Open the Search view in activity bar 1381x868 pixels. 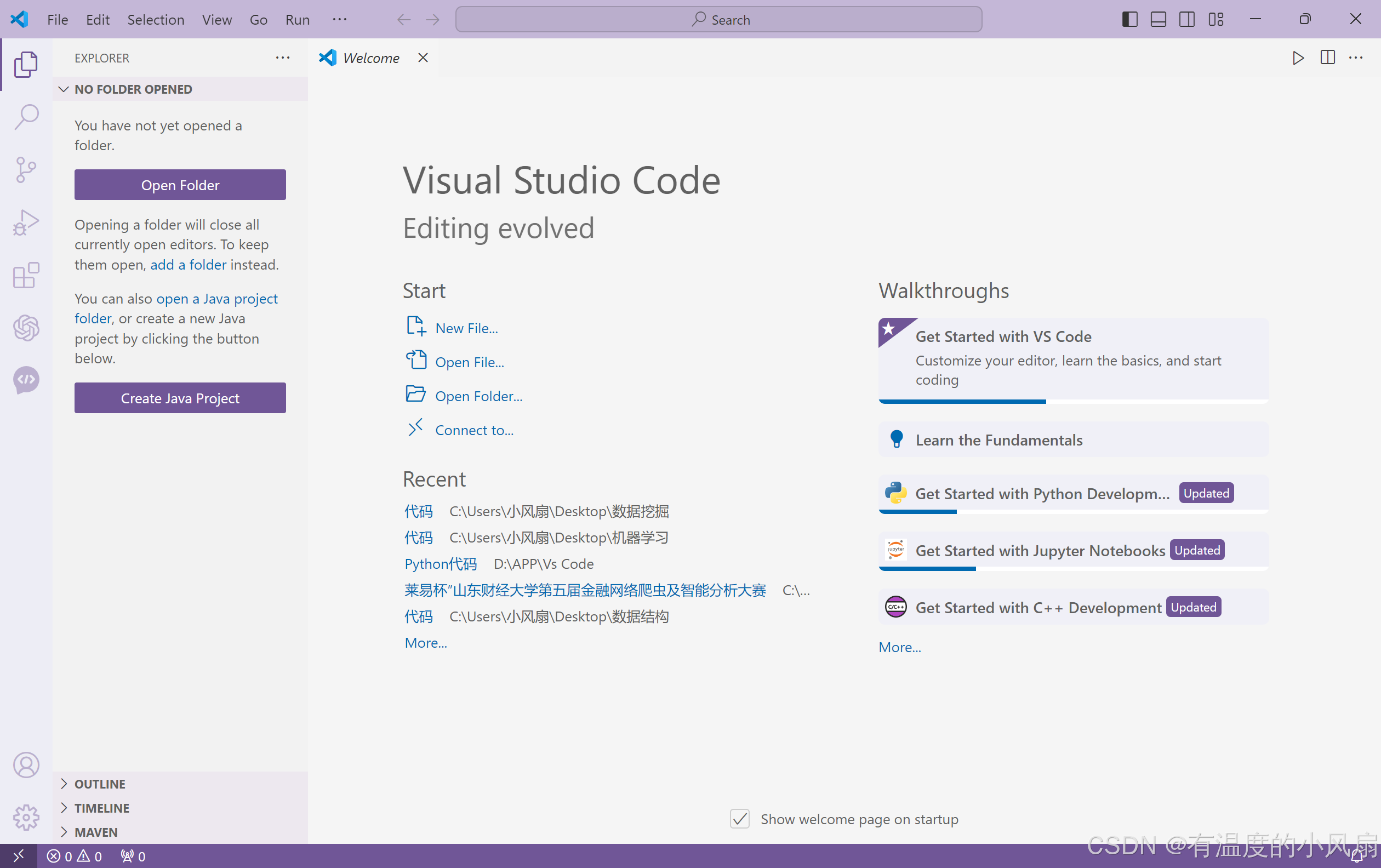(26, 117)
